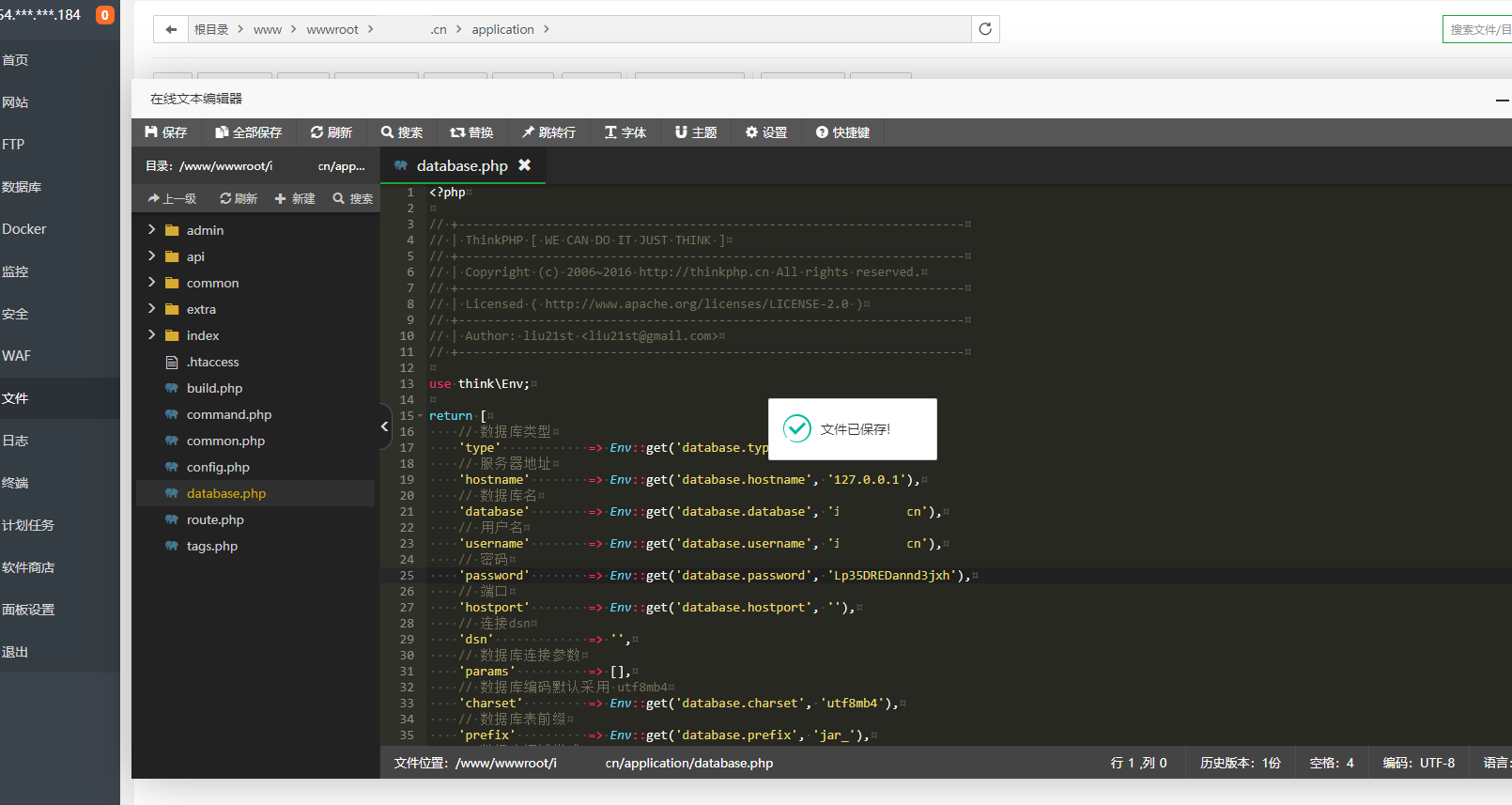1512x805 pixels.
Task: Open the Search (搜索) tool in editor toolbar
Action: [x=402, y=132]
